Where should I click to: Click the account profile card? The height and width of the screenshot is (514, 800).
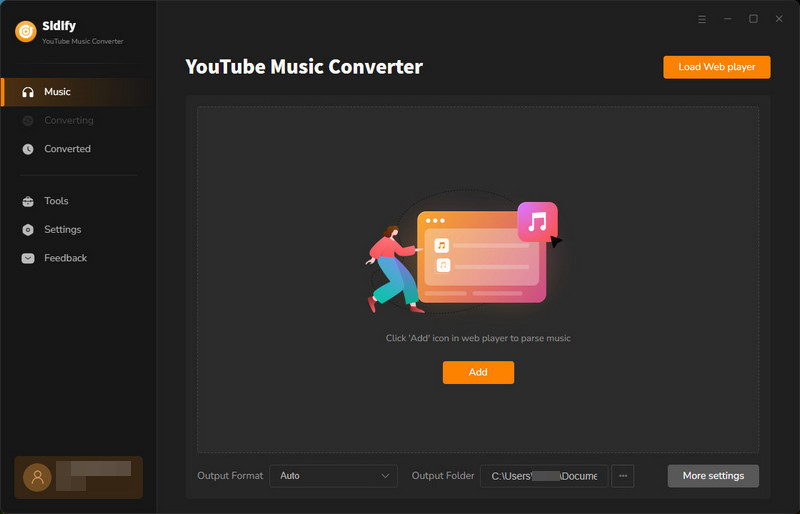click(79, 477)
